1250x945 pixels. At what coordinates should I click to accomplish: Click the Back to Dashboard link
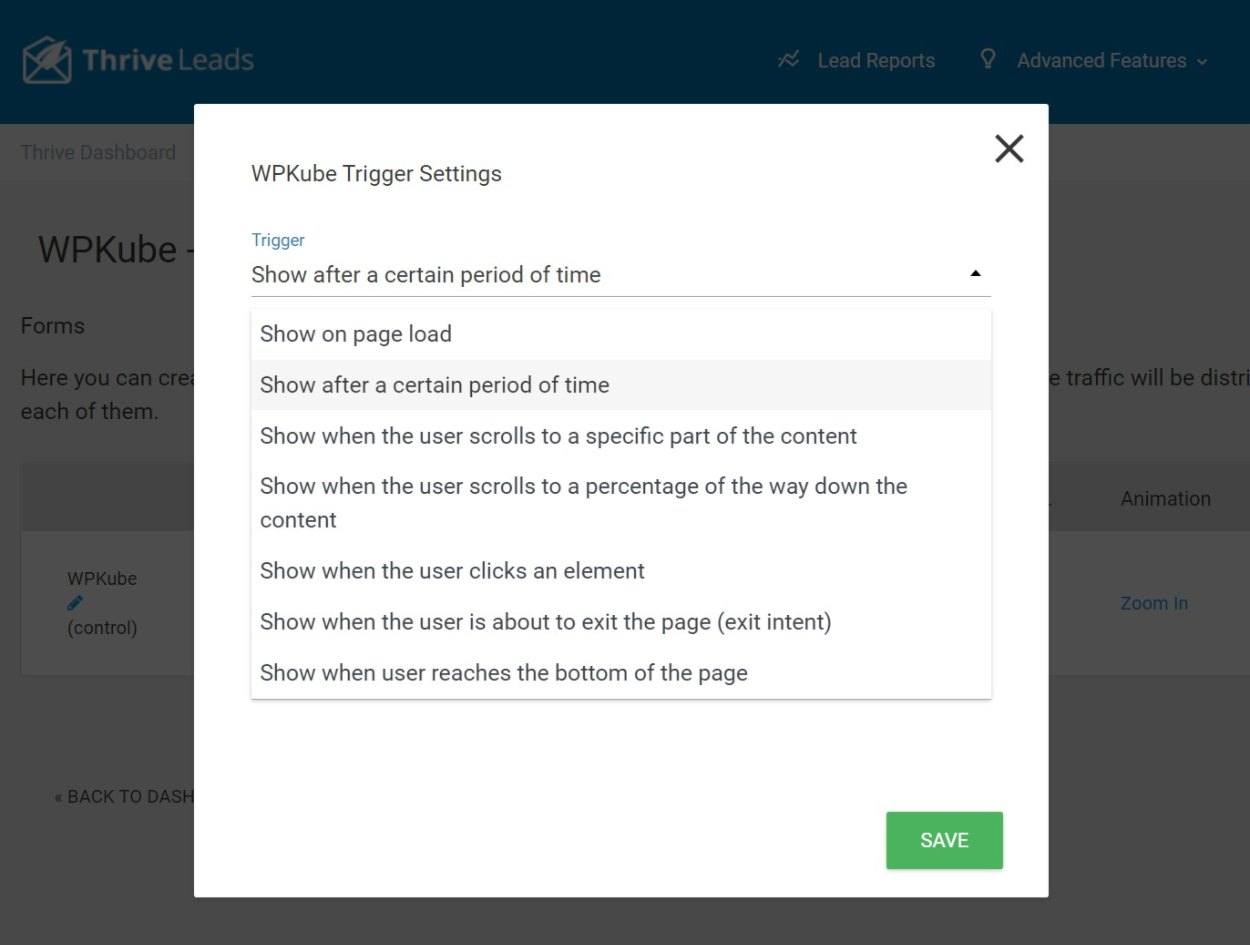124,797
